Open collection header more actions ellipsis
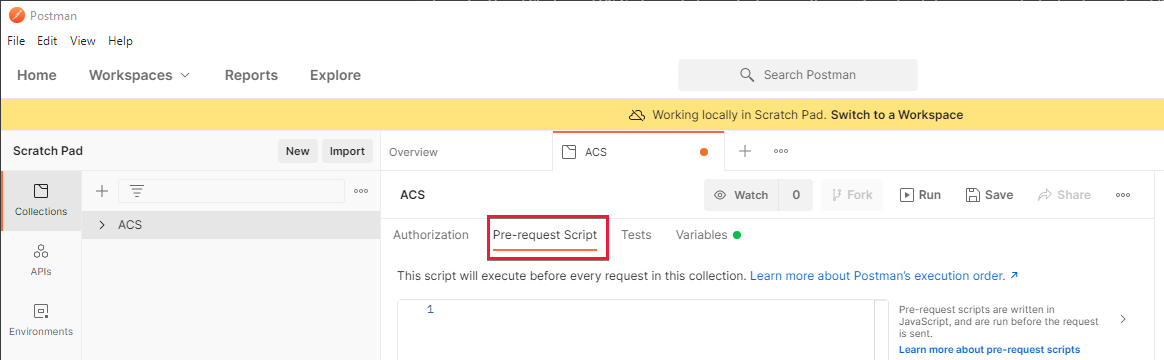1164x360 pixels. pyautogui.click(x=1123, y=194)
